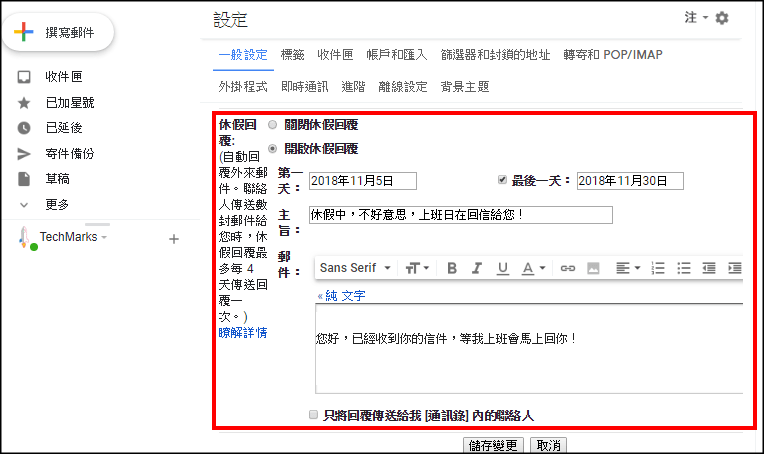Toggle underline formatting
The width and height of the screenshot is (764, 454).
502,268
